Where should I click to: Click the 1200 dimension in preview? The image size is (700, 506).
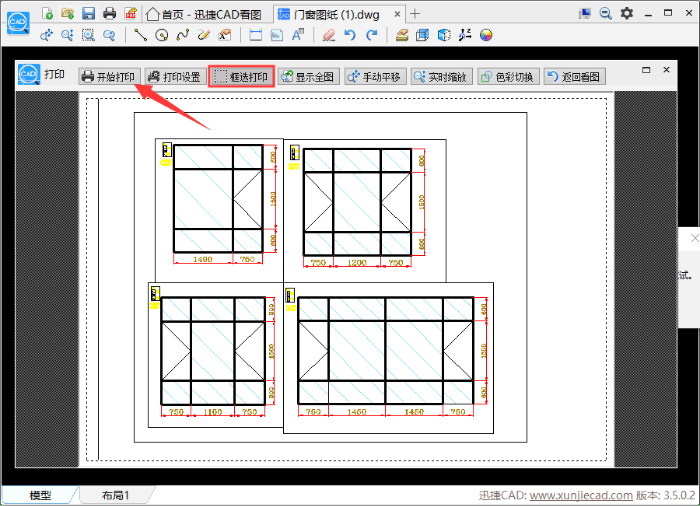357,263
